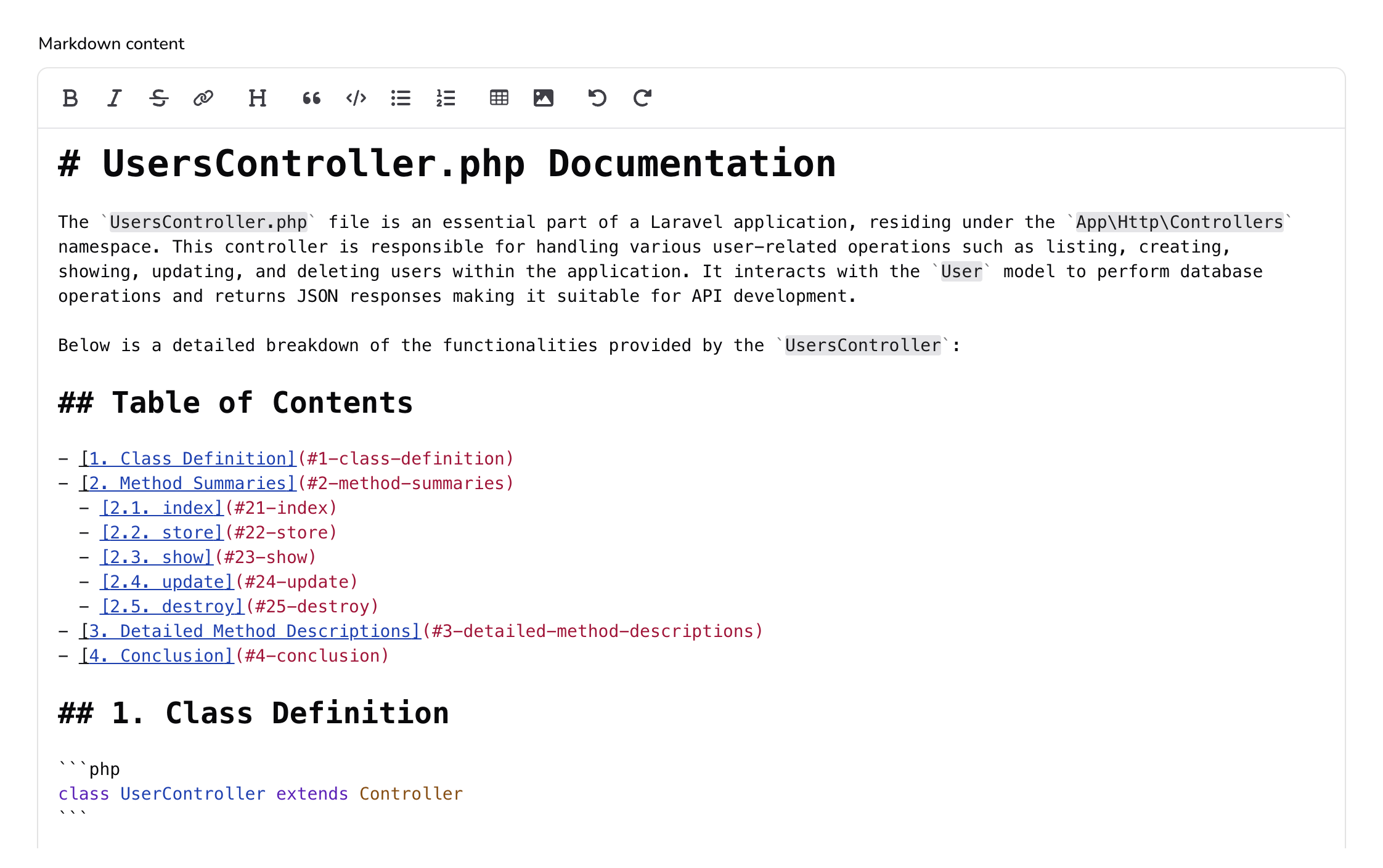Click the '4. Conclusion' link text

click(x=157, y=656)
